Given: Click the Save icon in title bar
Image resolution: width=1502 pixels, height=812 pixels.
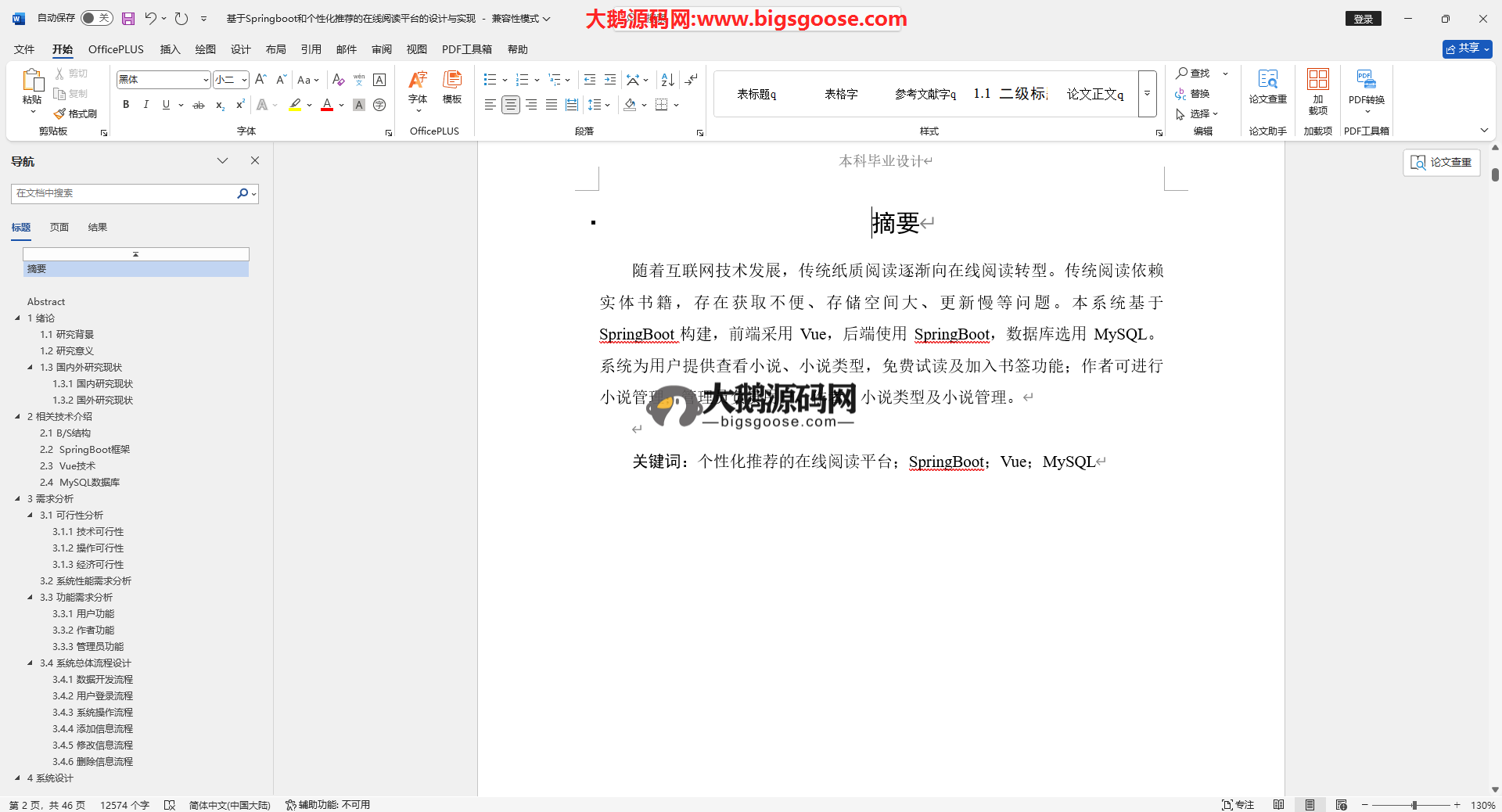Looking at the screenshot, I should 128,18.
